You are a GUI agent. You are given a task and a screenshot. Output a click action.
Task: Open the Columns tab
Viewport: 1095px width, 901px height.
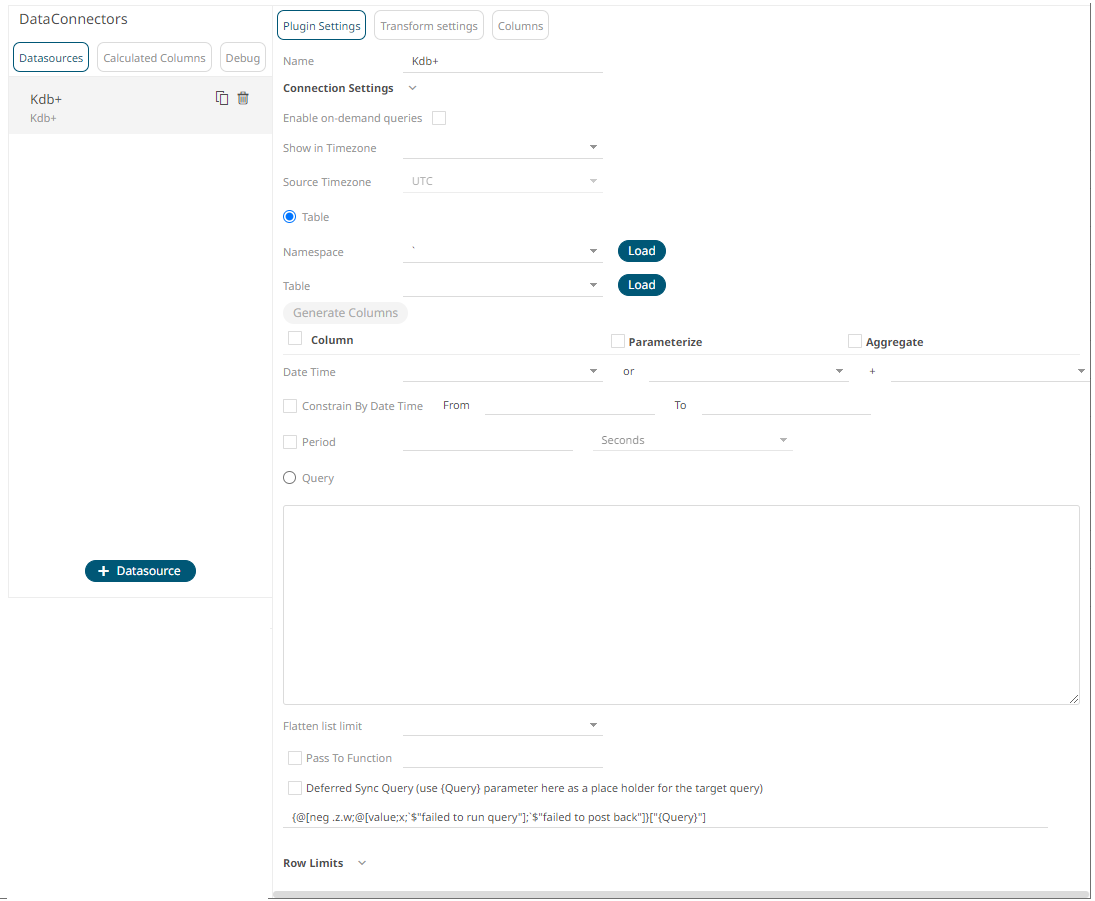click(x=520, y=26)
